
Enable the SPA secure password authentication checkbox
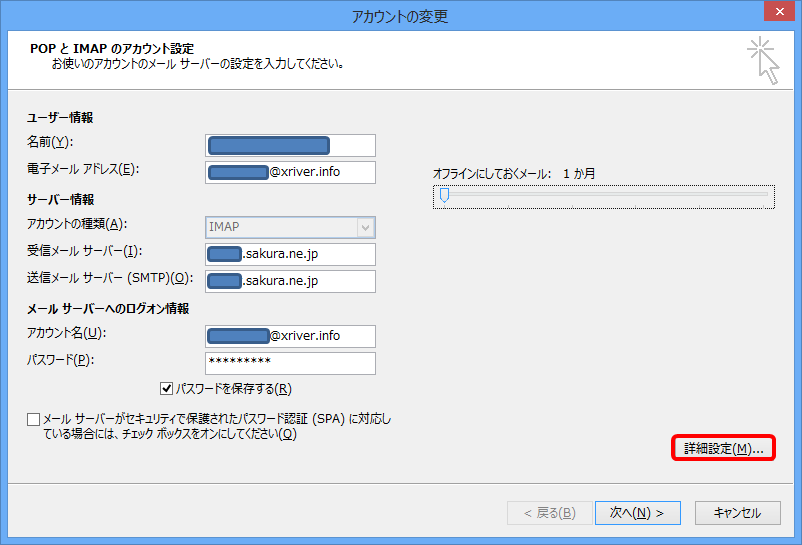pos(34,419)
